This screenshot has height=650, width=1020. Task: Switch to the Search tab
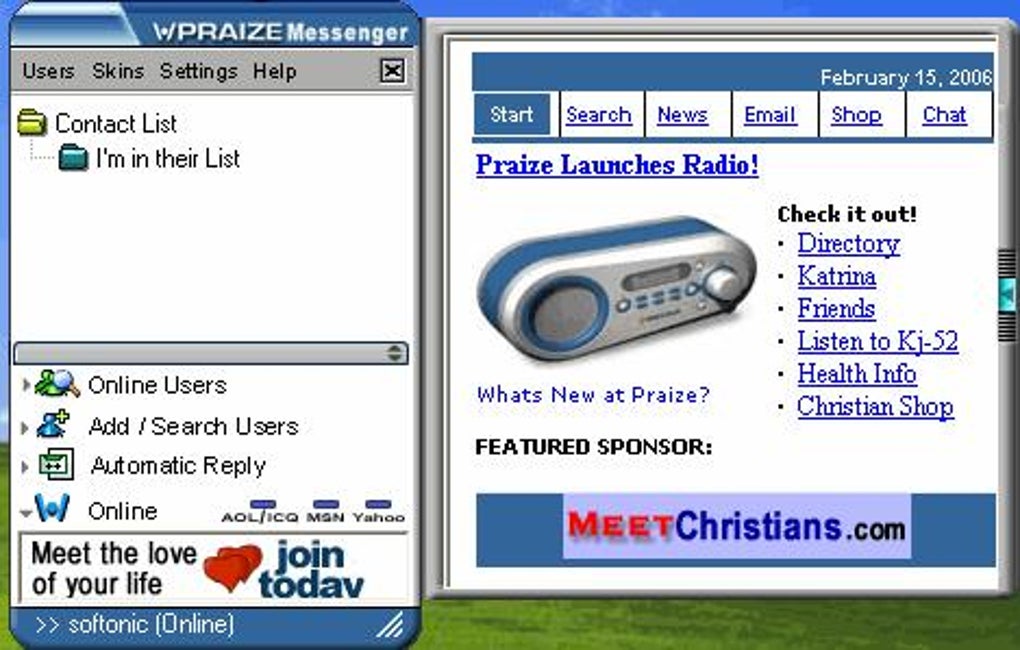pos(598,115)
